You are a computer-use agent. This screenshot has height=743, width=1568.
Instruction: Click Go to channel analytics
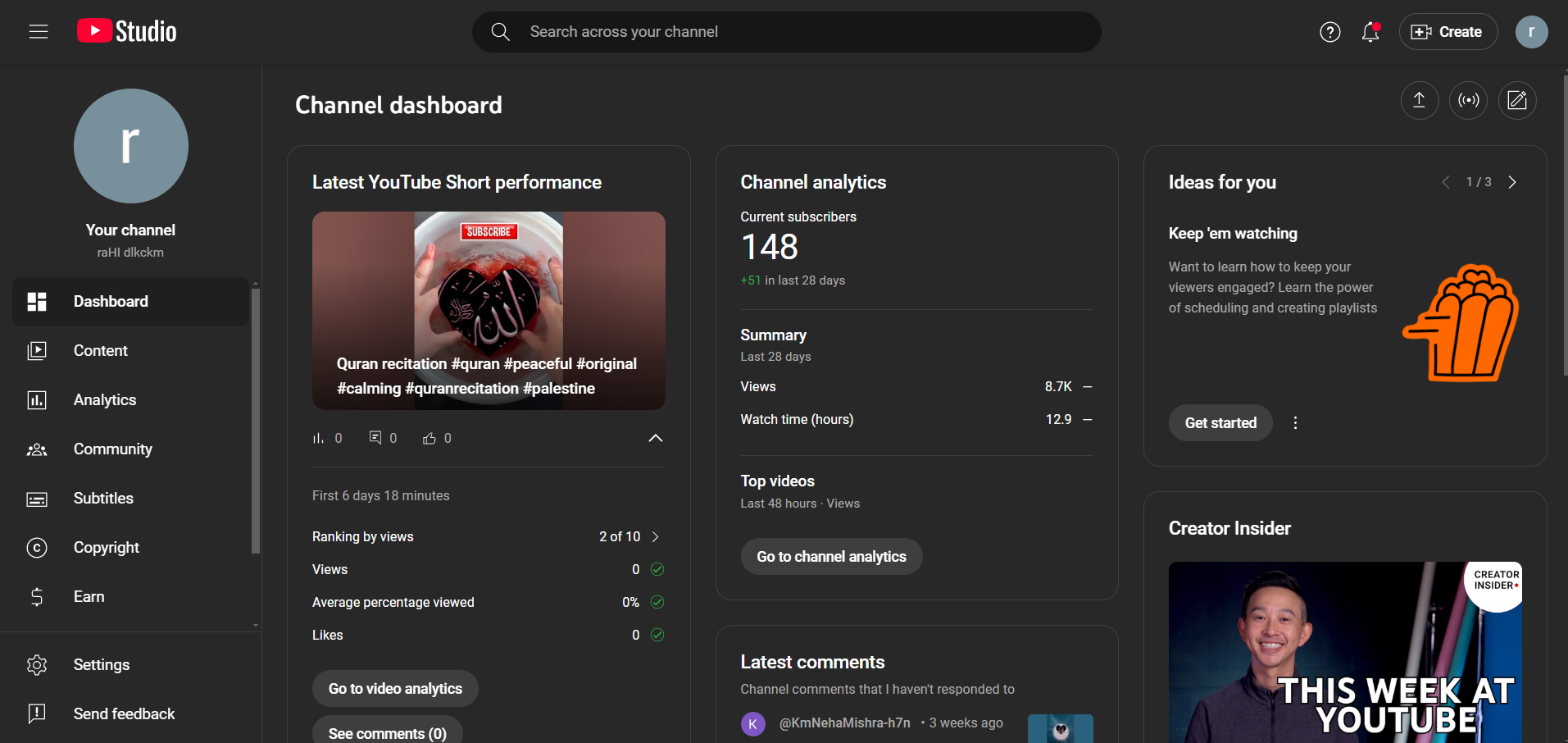pyautogui.click(x=831, y=557)
